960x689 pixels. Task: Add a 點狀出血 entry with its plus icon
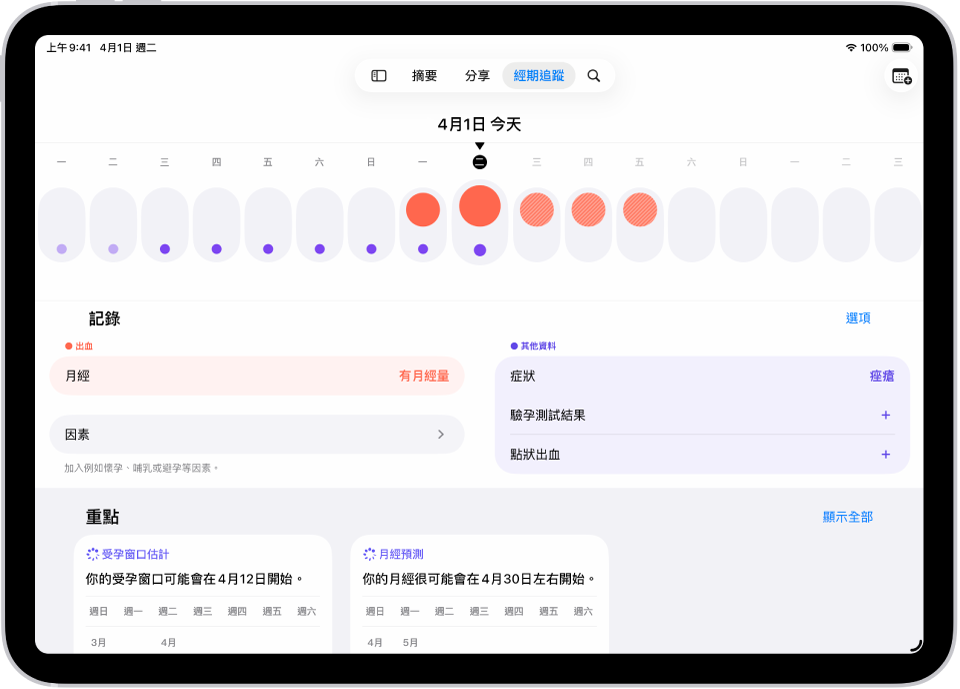click(x=886, y=454)
